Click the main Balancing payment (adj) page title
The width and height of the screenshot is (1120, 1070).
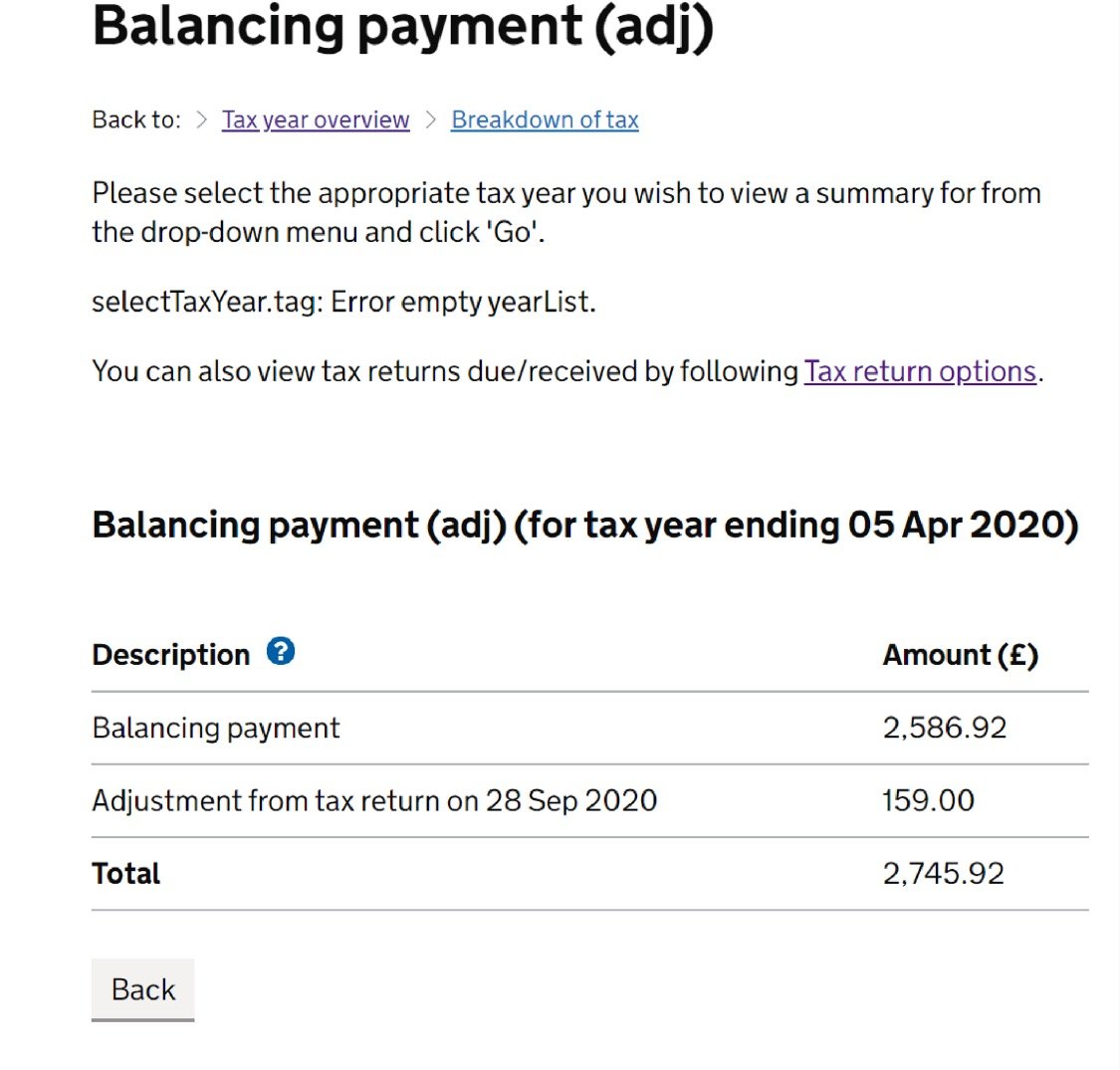pyautogui.click(x=403, y=27)
